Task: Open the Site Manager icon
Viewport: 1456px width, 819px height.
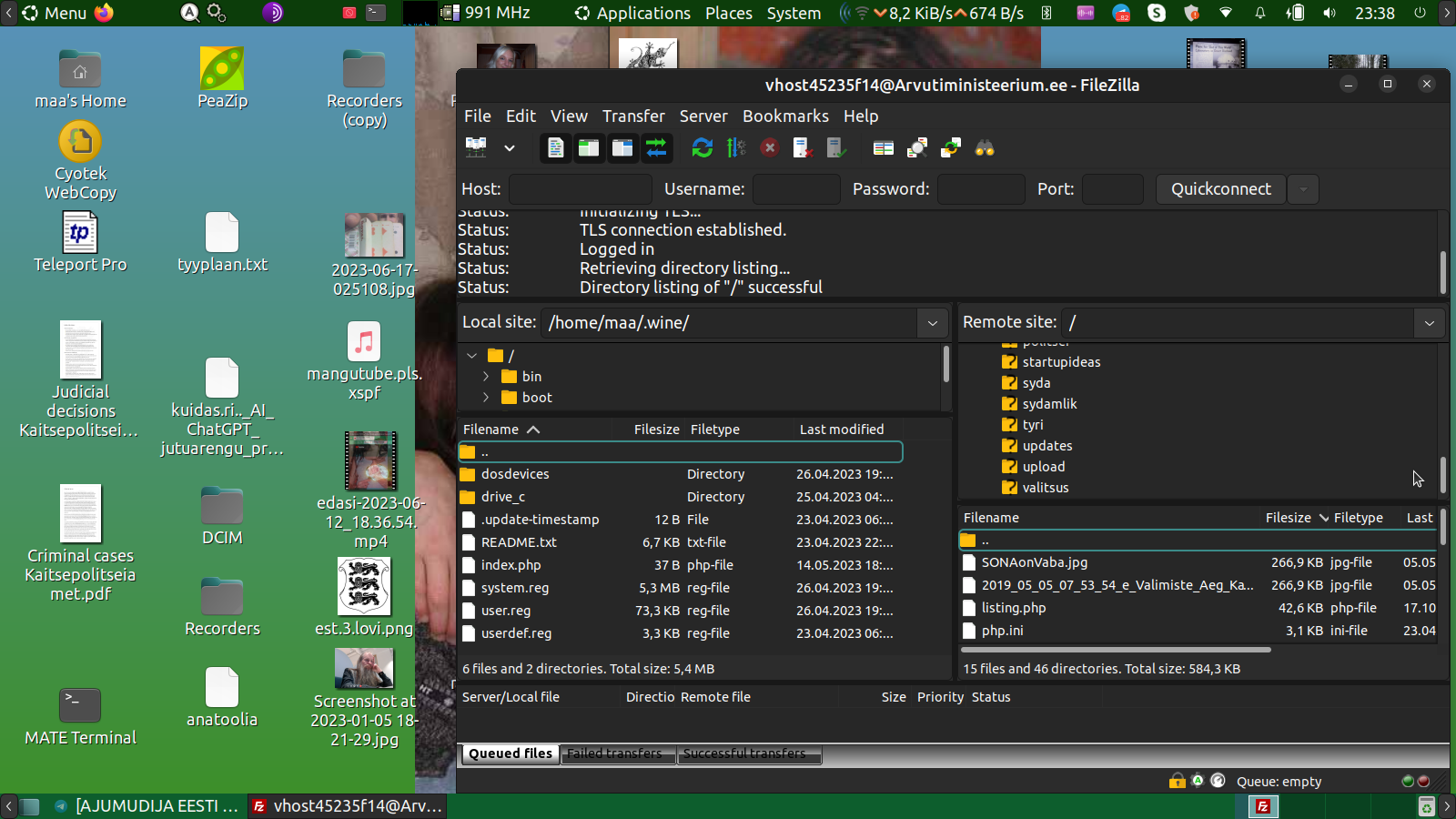Action: click(x=476, y=147)
